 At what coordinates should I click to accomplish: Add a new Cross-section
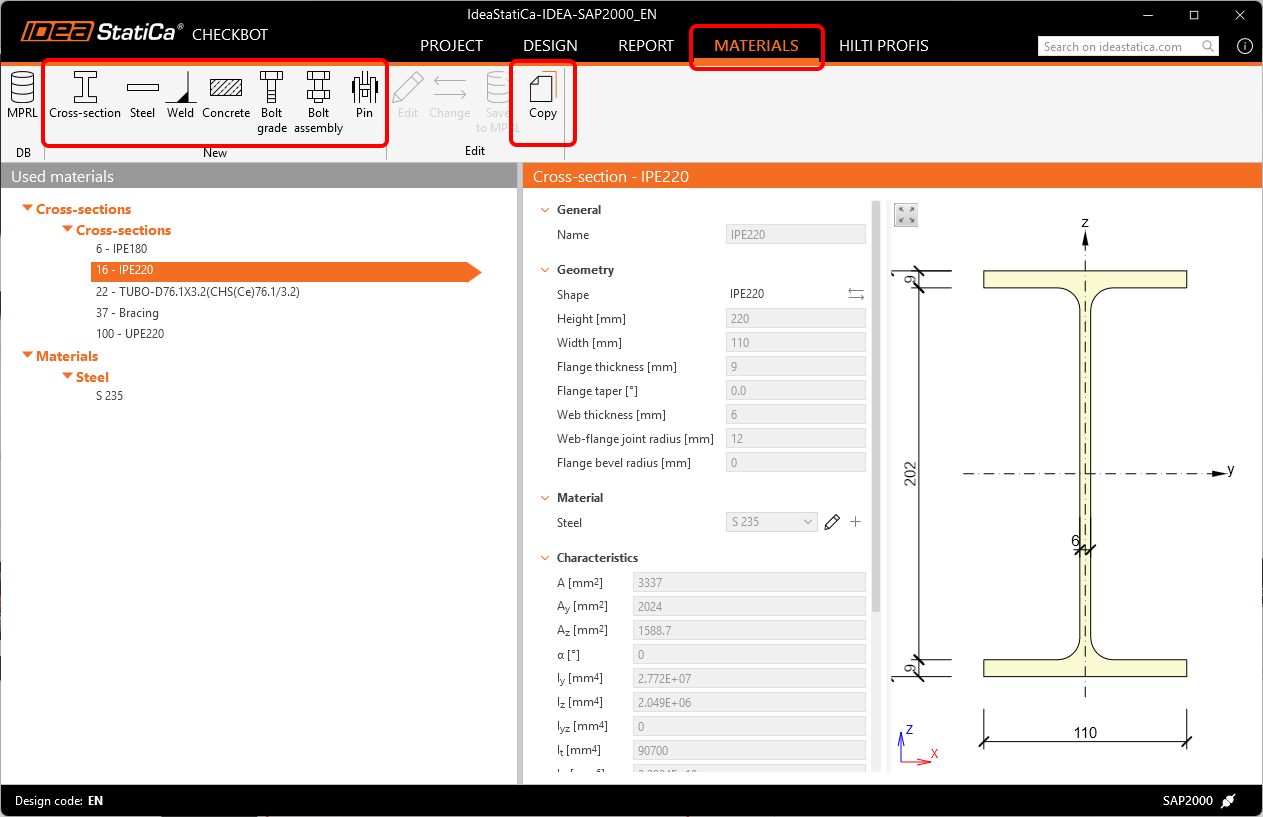[85, 96]
